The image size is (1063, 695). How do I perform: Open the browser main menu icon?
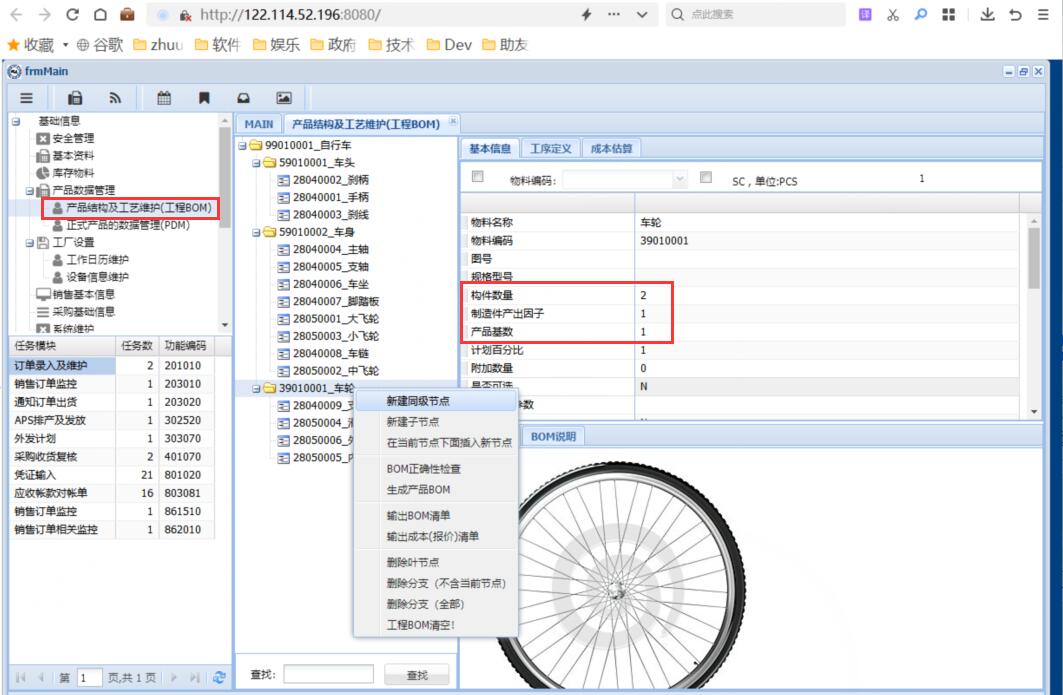[x=1043, y=14]
